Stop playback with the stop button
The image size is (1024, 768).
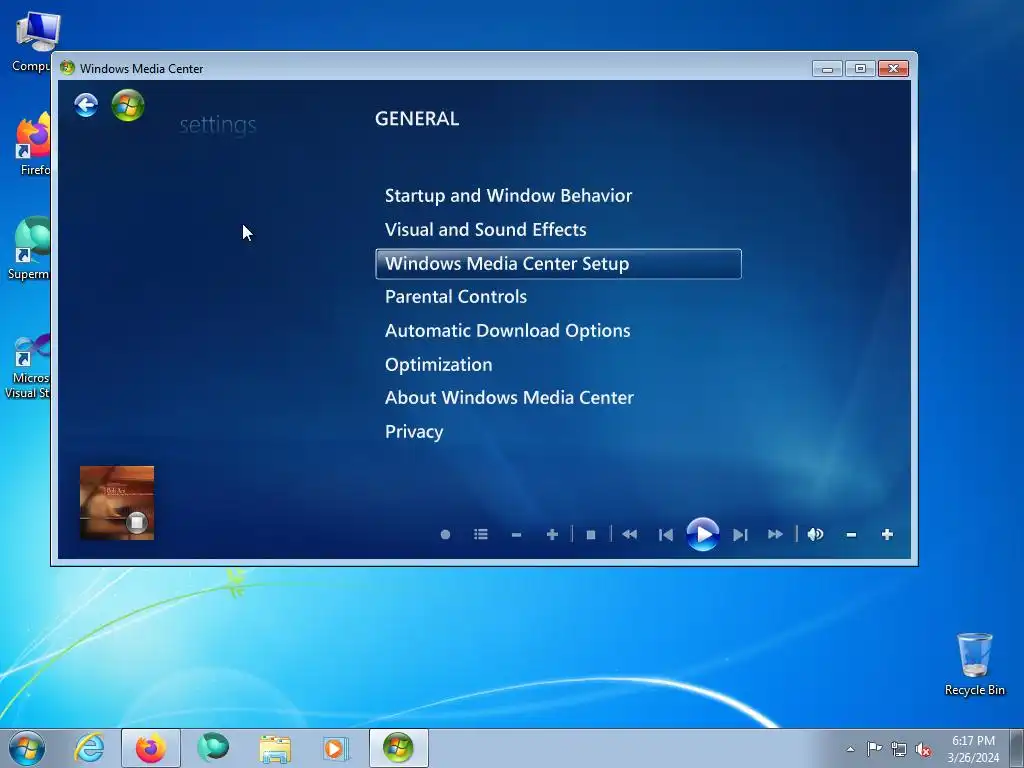(x=591, y=535)
